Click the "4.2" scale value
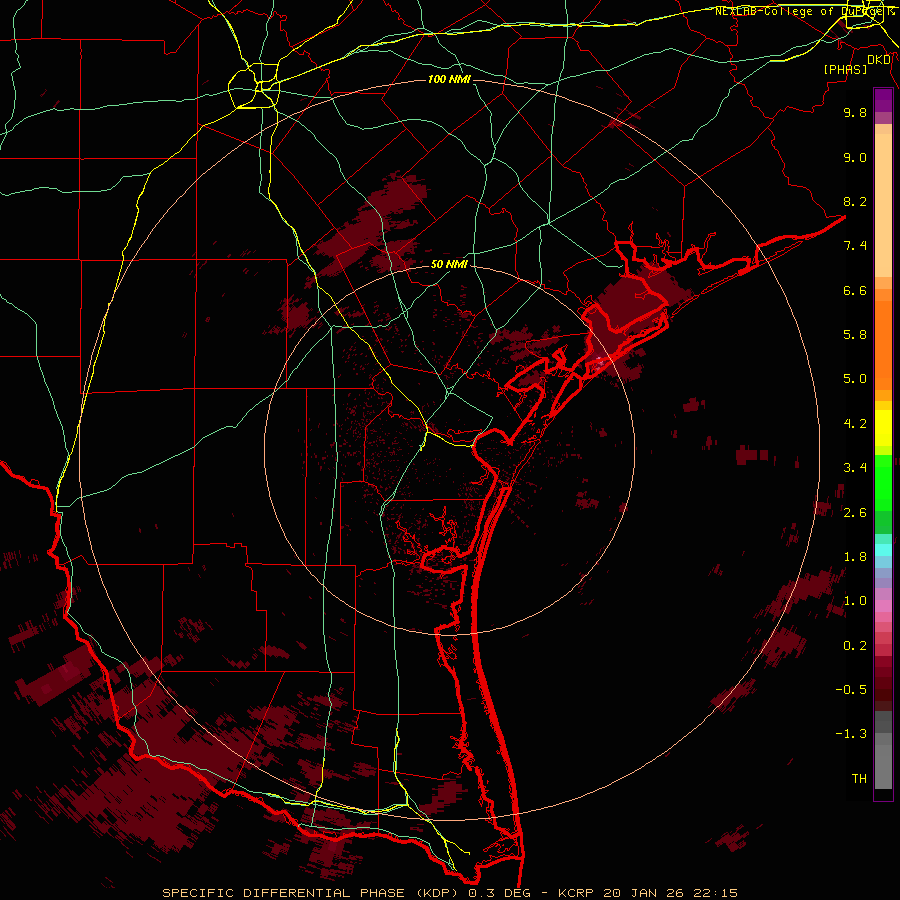The image size is (900, 900). point(855,424)
